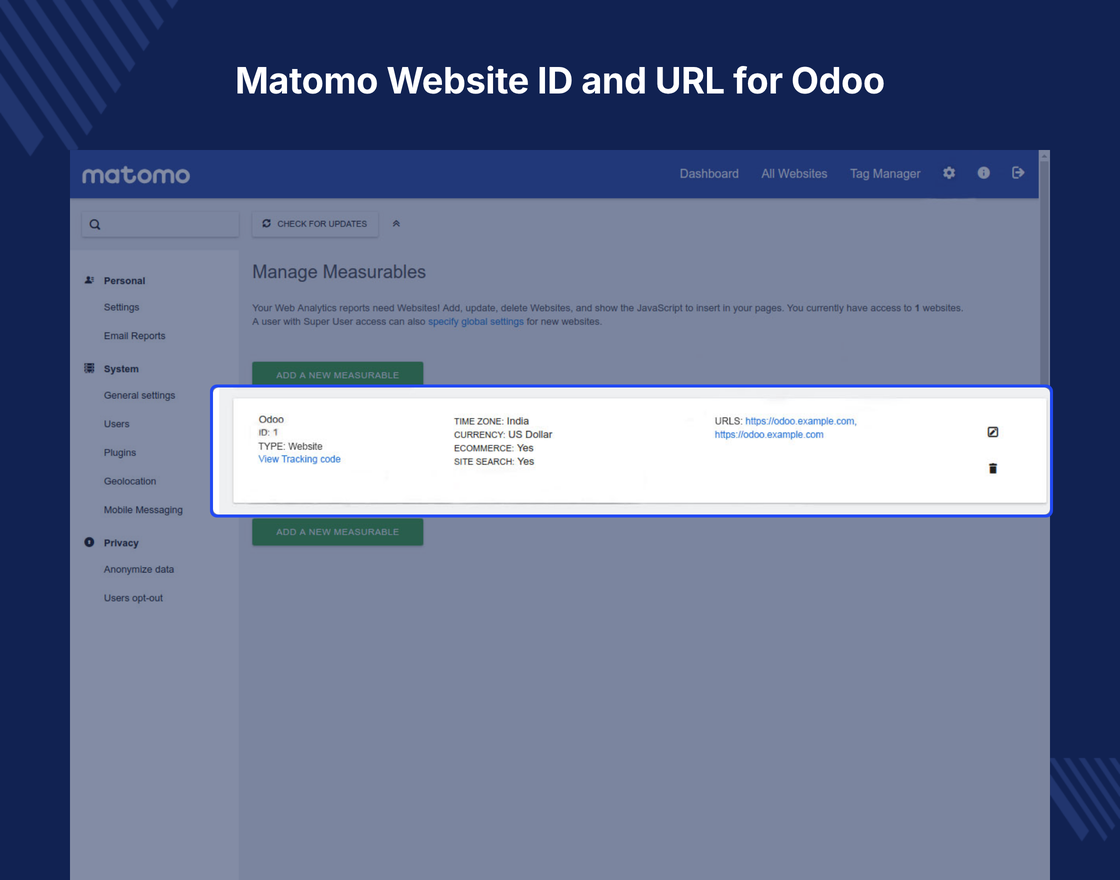
Task: Open the settings gear icon
Action: point(949,173)
